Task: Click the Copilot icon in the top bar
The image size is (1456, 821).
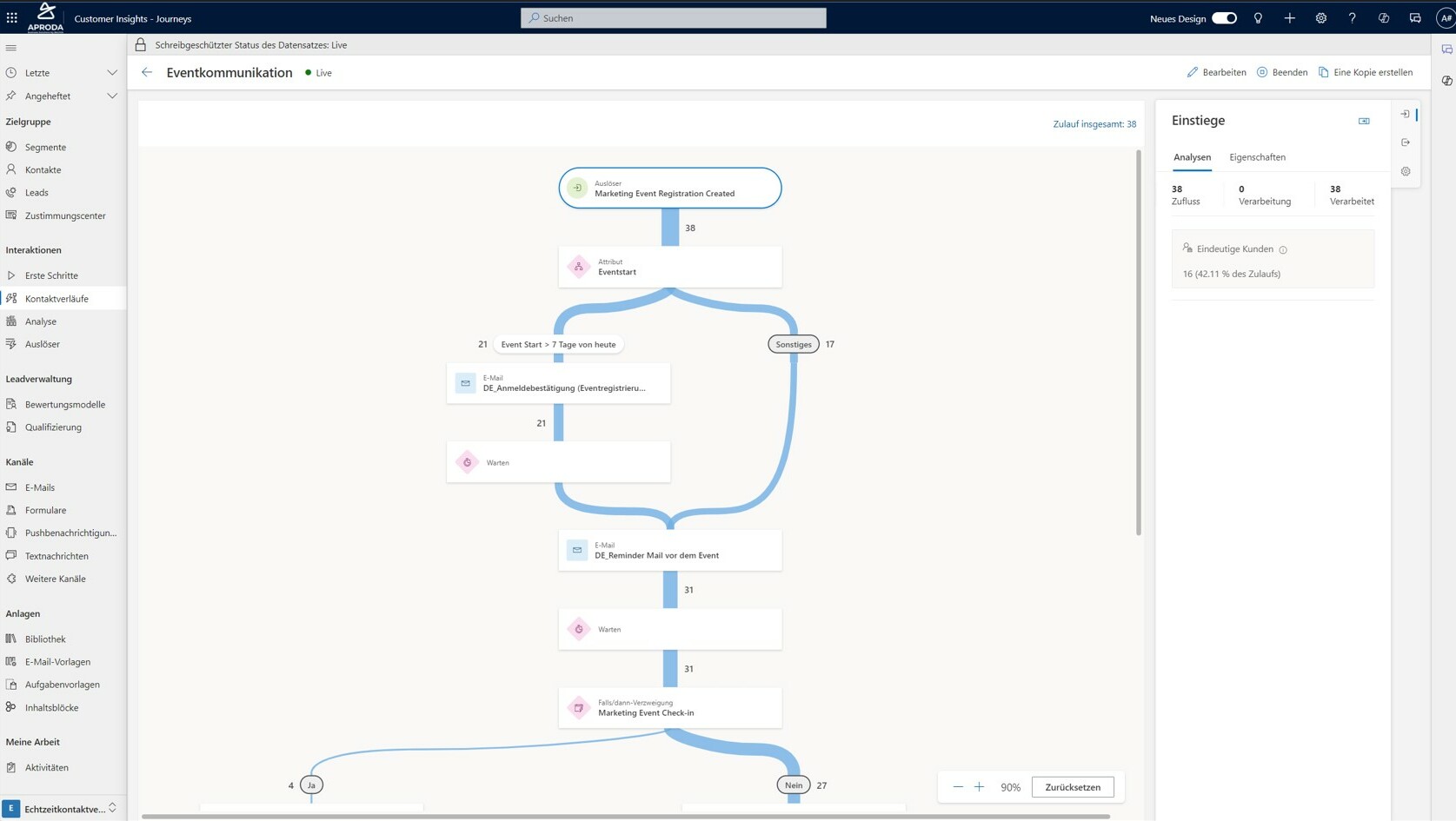Action: coord(1381,17)
